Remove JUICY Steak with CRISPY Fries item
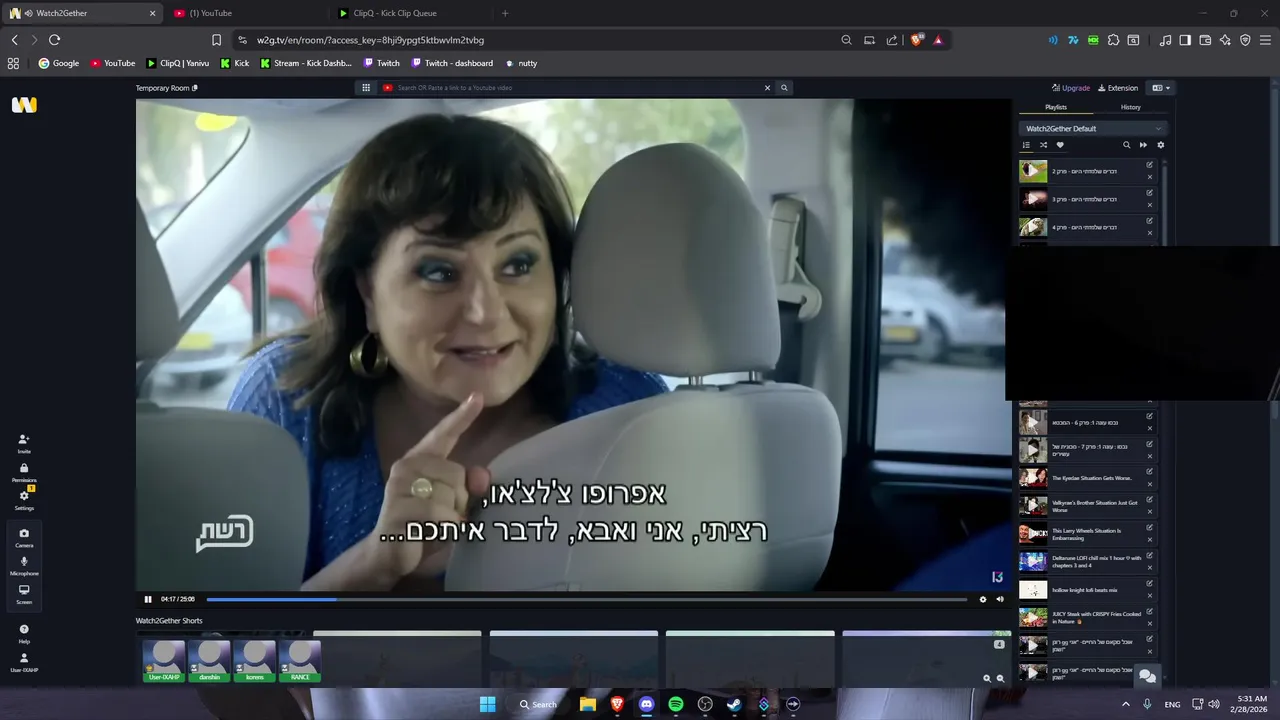1280x720 pixels. point(1149,624)
